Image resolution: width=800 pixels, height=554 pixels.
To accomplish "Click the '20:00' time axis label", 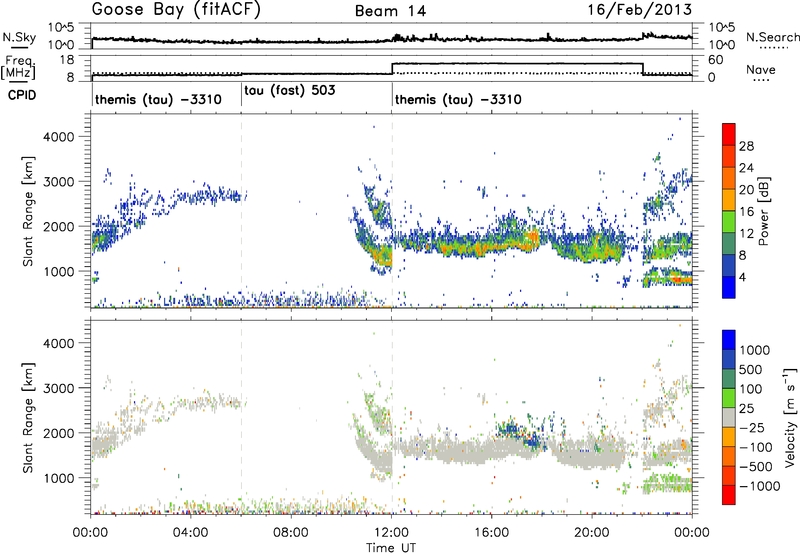I will pyautogui.click(x=592, y=533).
